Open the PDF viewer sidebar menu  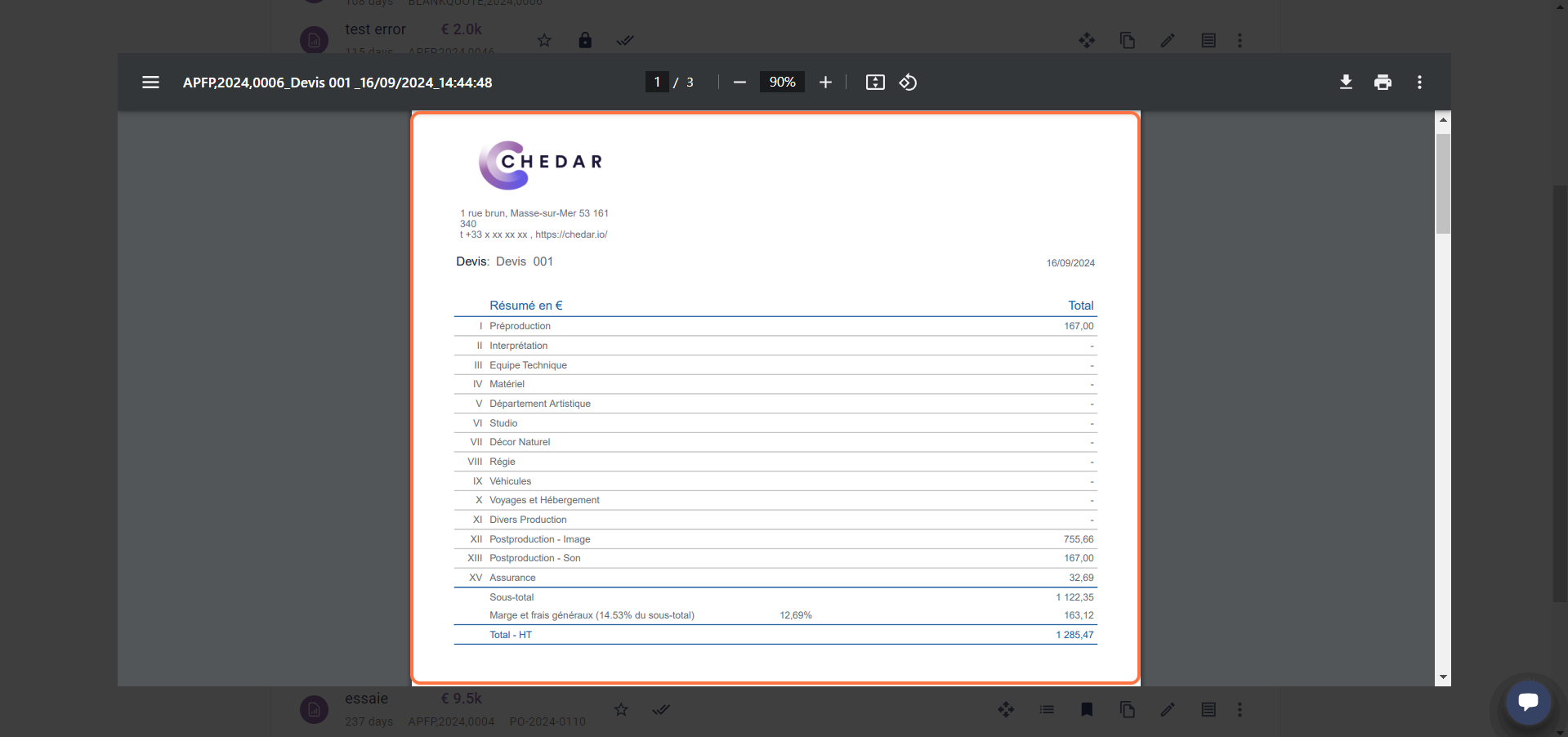[x=150, y=83]
